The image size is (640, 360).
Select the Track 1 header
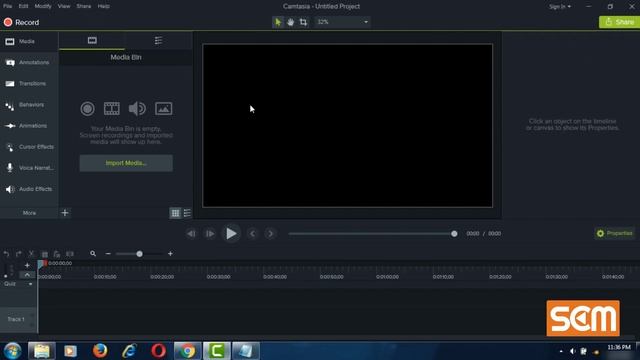coord(18,319)
